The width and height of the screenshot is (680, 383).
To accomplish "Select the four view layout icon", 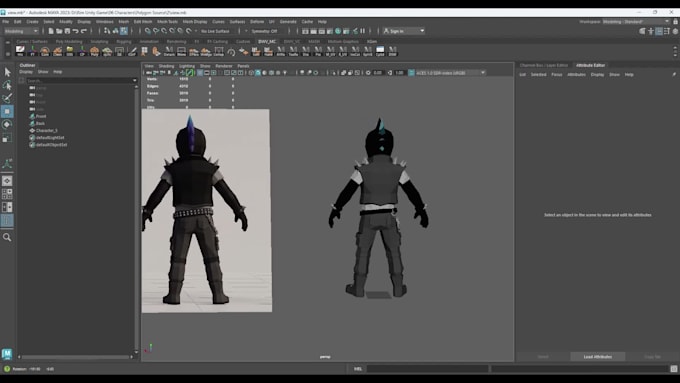I will 7,194.
